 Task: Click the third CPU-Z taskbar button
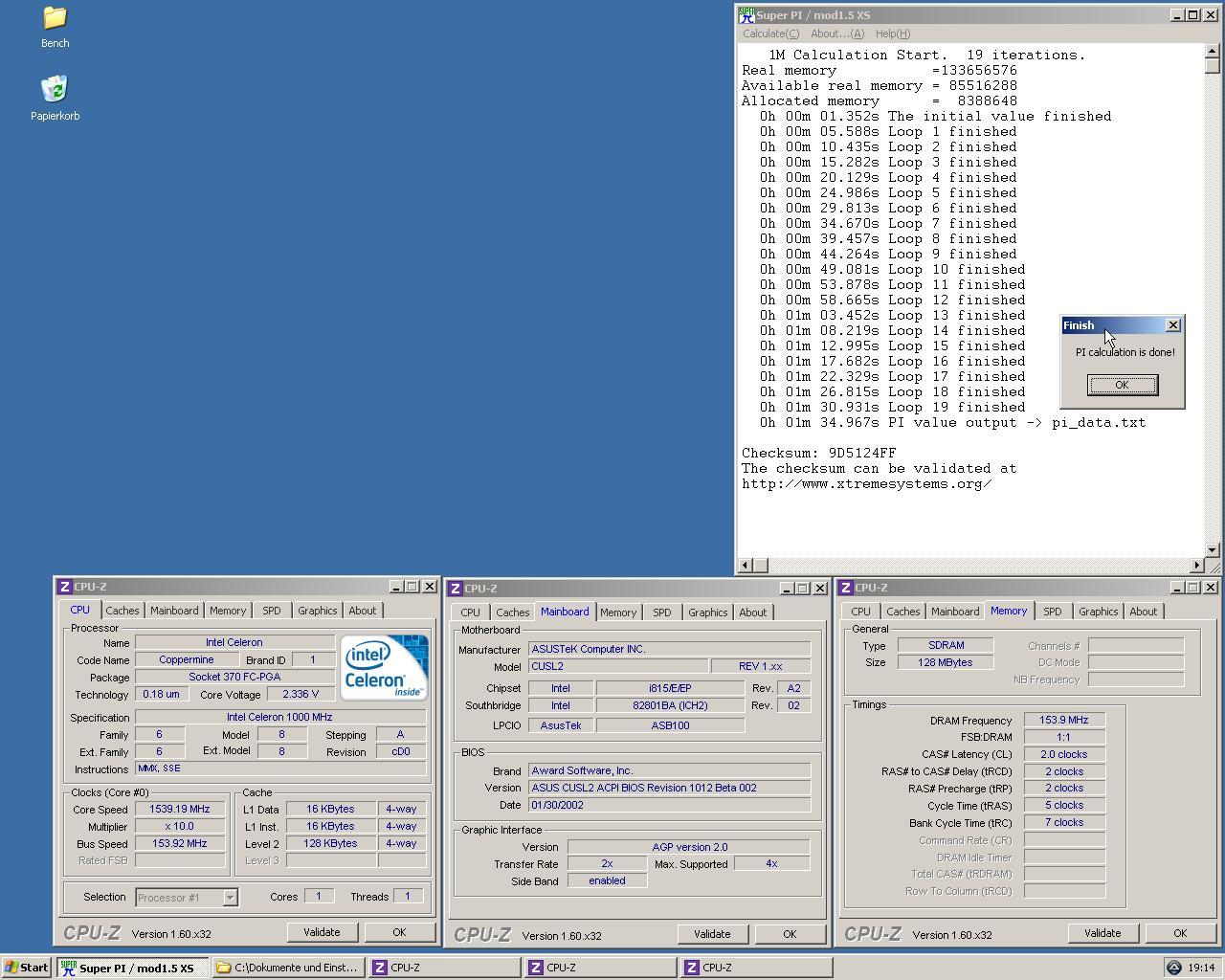pyautogui.click(x=756, y=968)
